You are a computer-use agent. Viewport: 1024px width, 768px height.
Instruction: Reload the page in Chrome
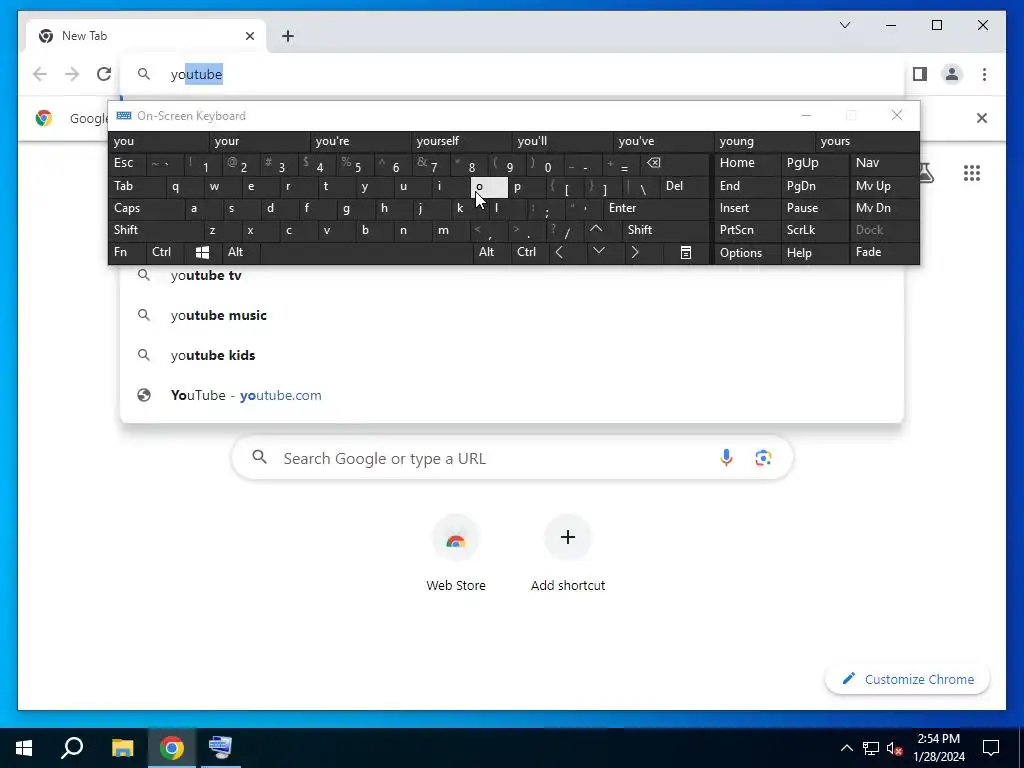tap(104, 74)
